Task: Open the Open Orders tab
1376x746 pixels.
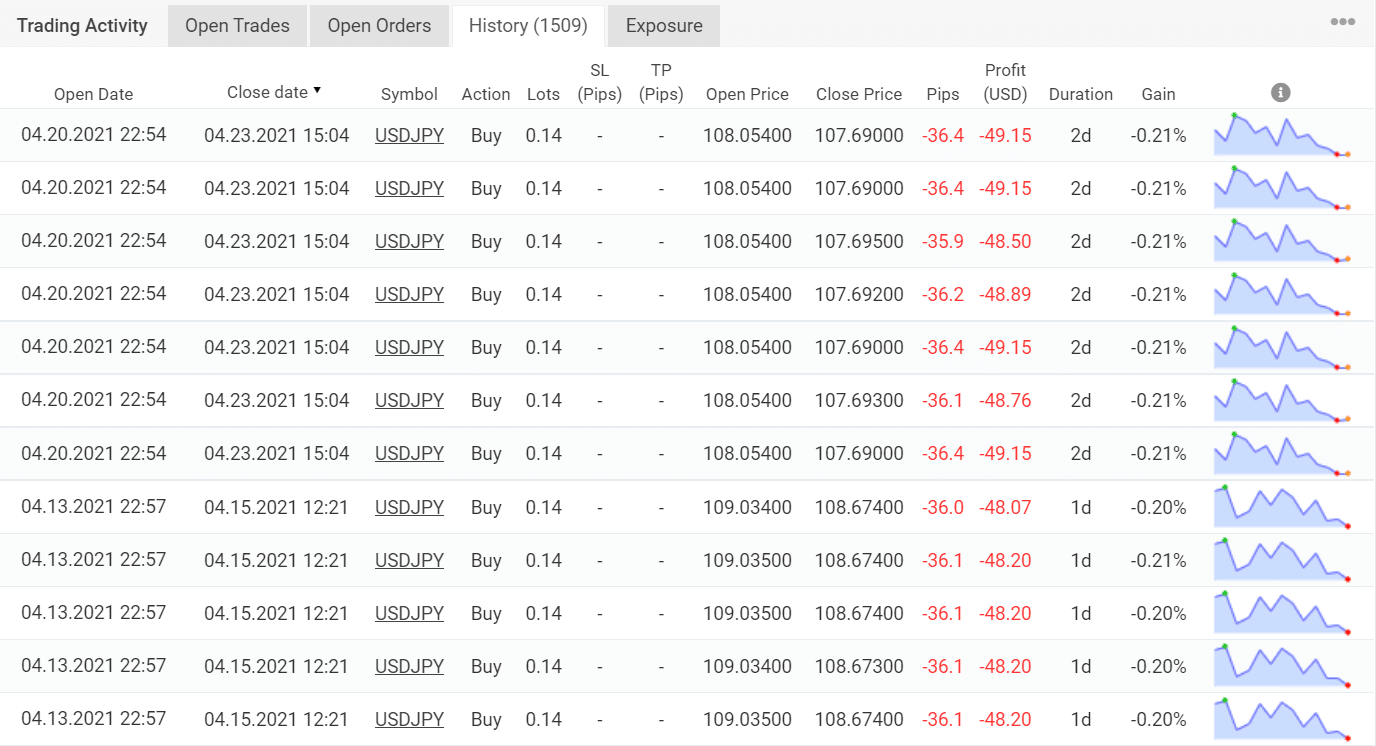Action: pos(379,25)
